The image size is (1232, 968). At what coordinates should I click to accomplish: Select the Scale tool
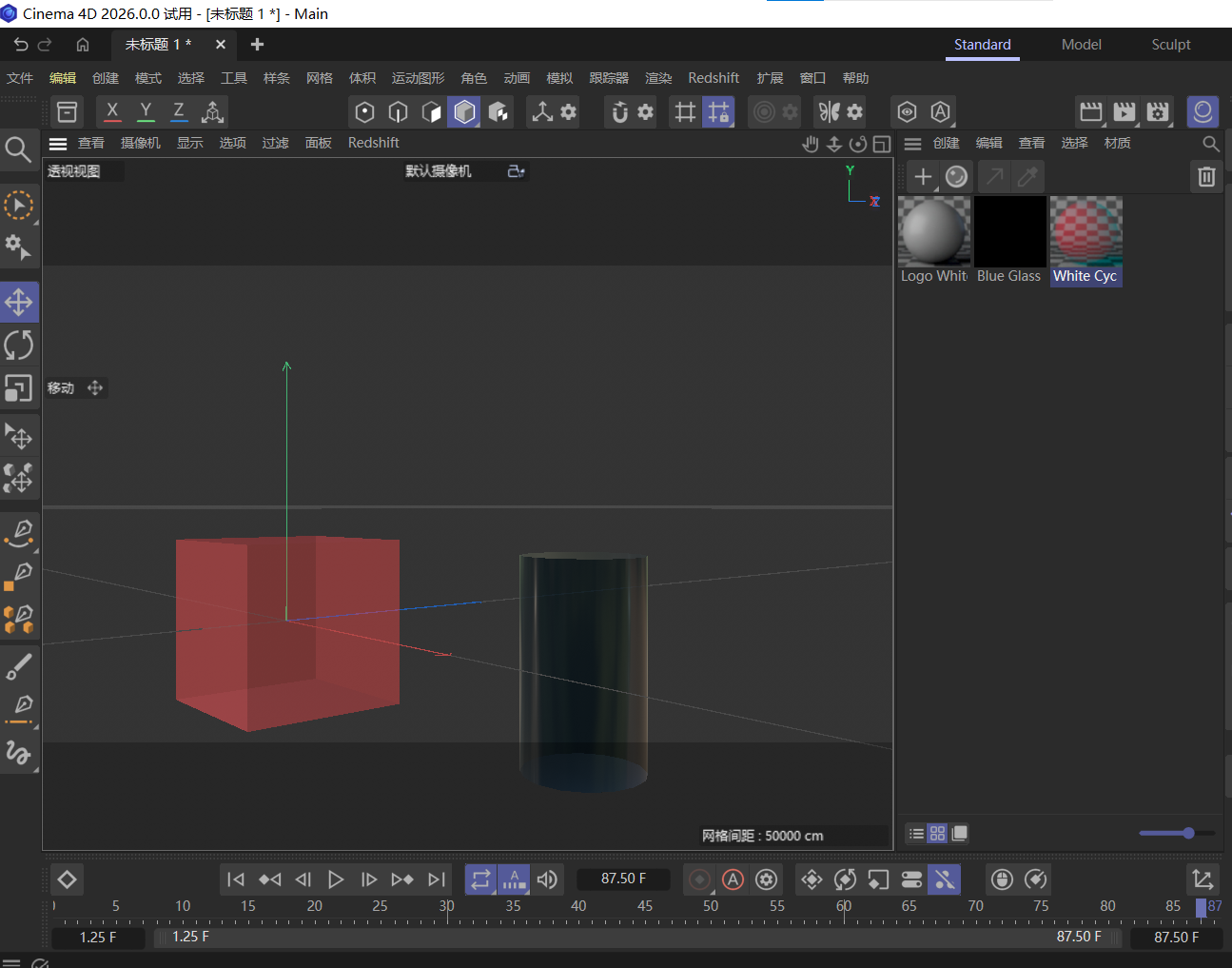point(19,388)
